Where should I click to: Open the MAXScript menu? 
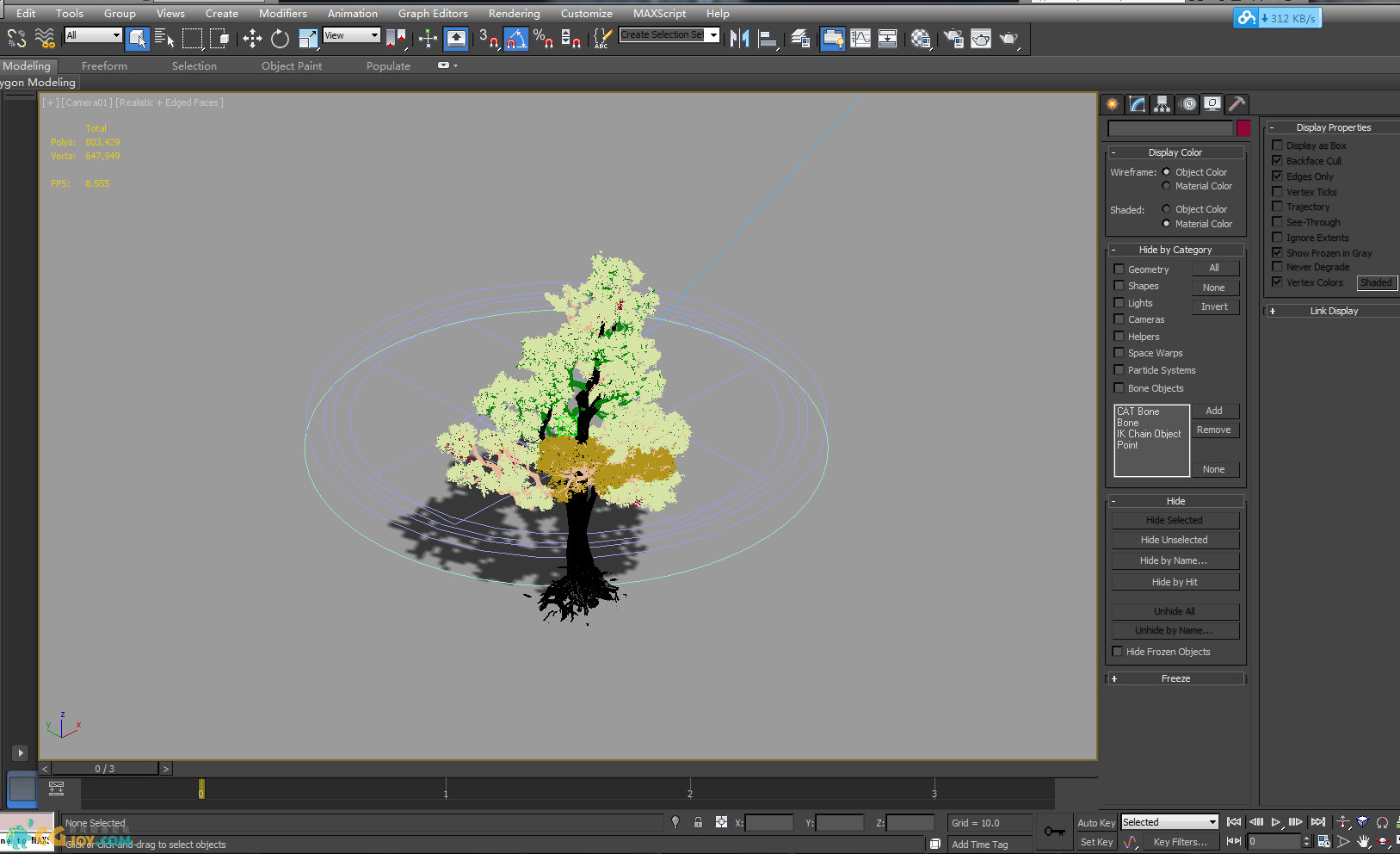pyautogui.click(x=659, y=13)
